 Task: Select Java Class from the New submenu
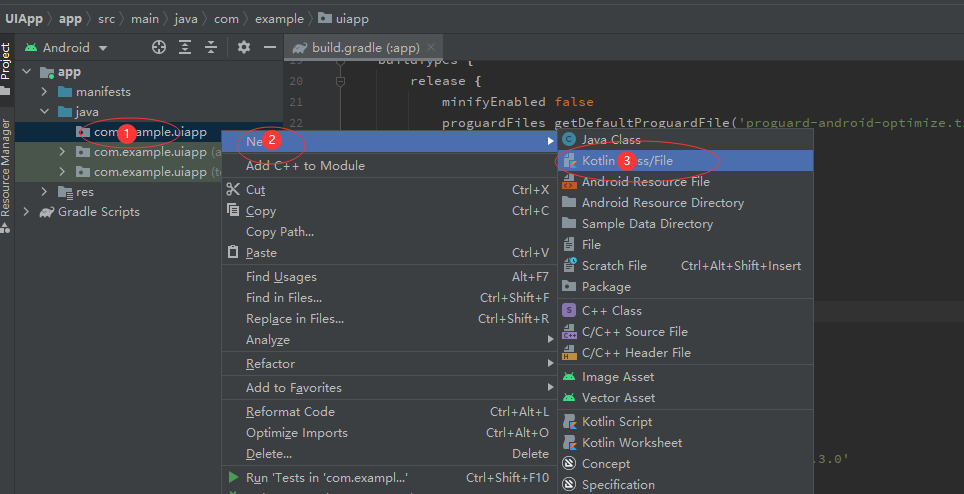click(611, 140)
